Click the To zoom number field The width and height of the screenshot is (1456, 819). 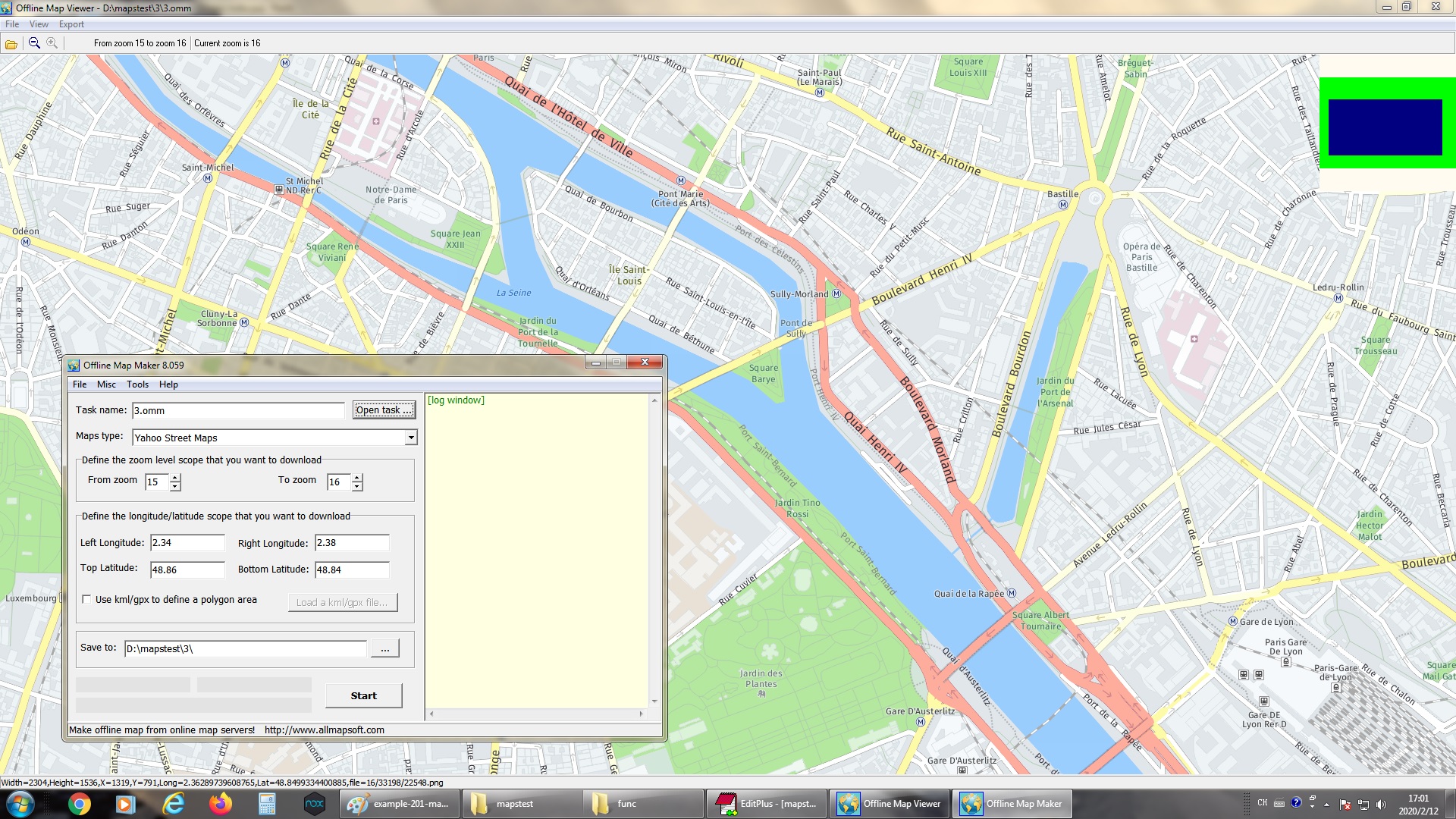coord(339,482)
